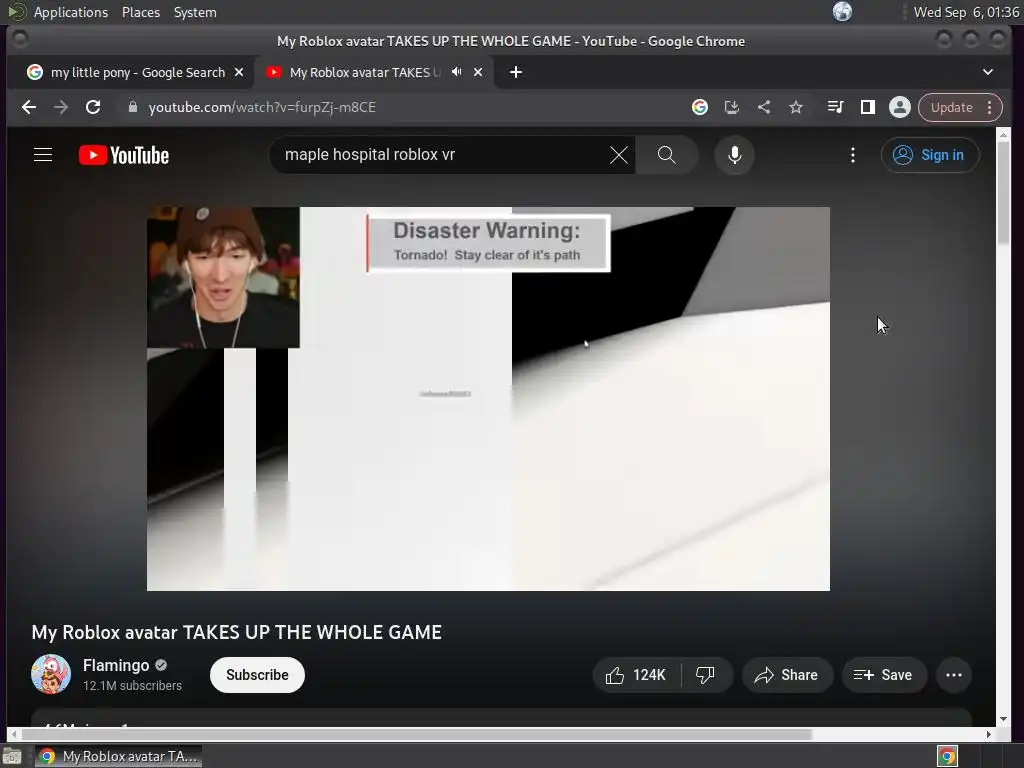
Task: Click the vertical scrollbar thumb
Action: click(1004, 193)
